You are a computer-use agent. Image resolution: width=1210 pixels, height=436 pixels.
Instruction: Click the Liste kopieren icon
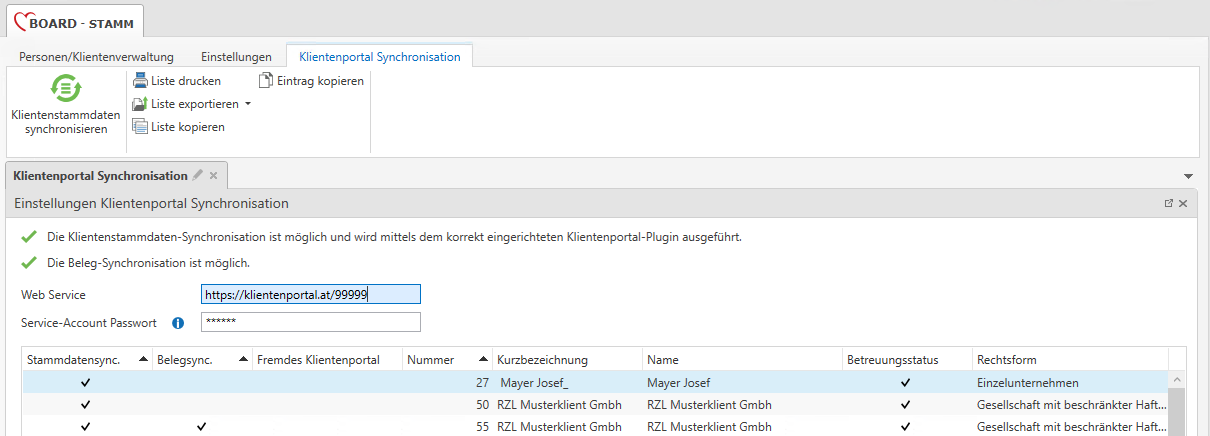(140, 127)
